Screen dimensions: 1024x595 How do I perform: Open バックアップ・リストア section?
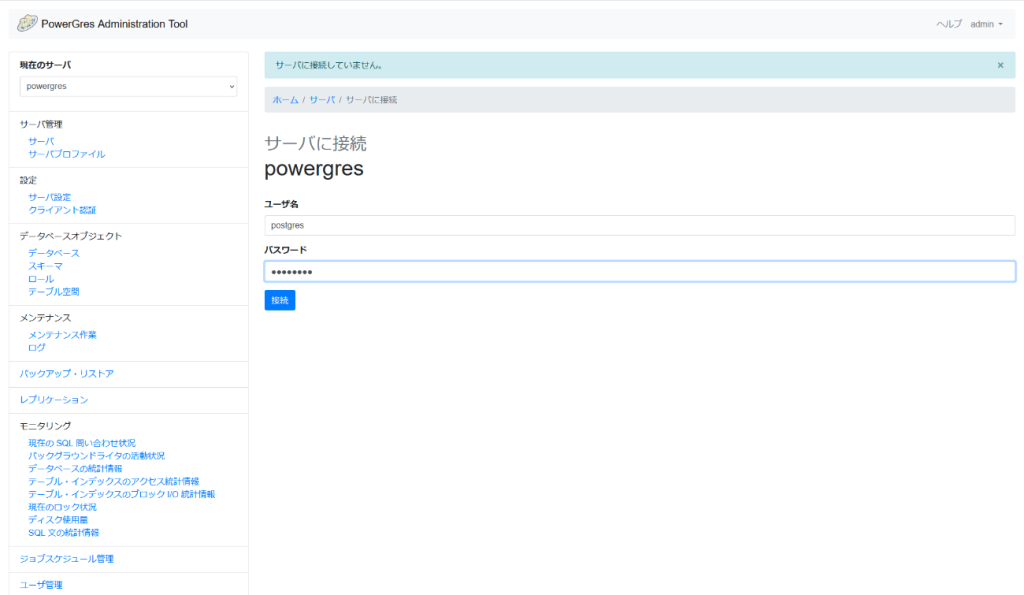click(67, 374)
